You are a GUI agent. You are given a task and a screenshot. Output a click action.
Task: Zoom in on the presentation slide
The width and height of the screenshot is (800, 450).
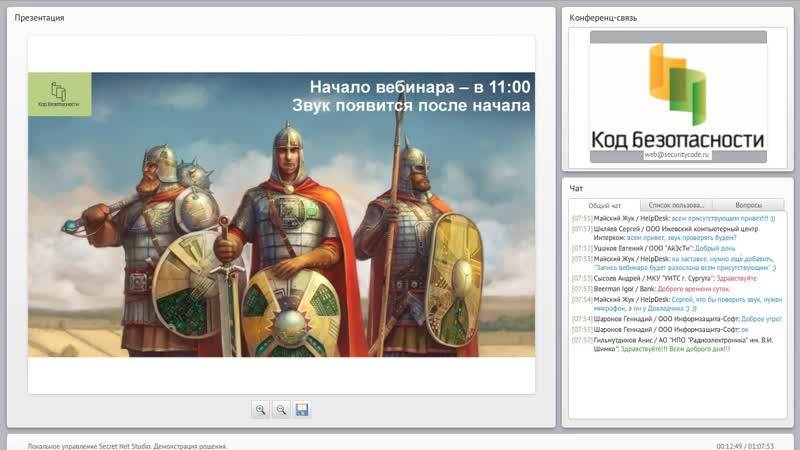[x=260, y=410]
